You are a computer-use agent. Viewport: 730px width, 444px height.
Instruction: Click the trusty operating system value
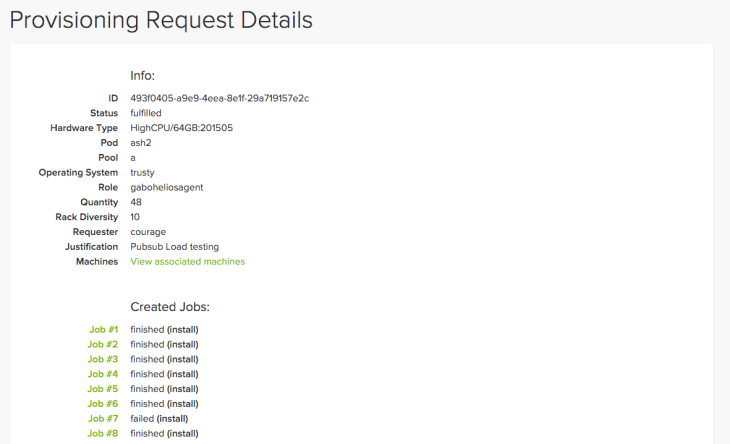click(x=142, y=173)
